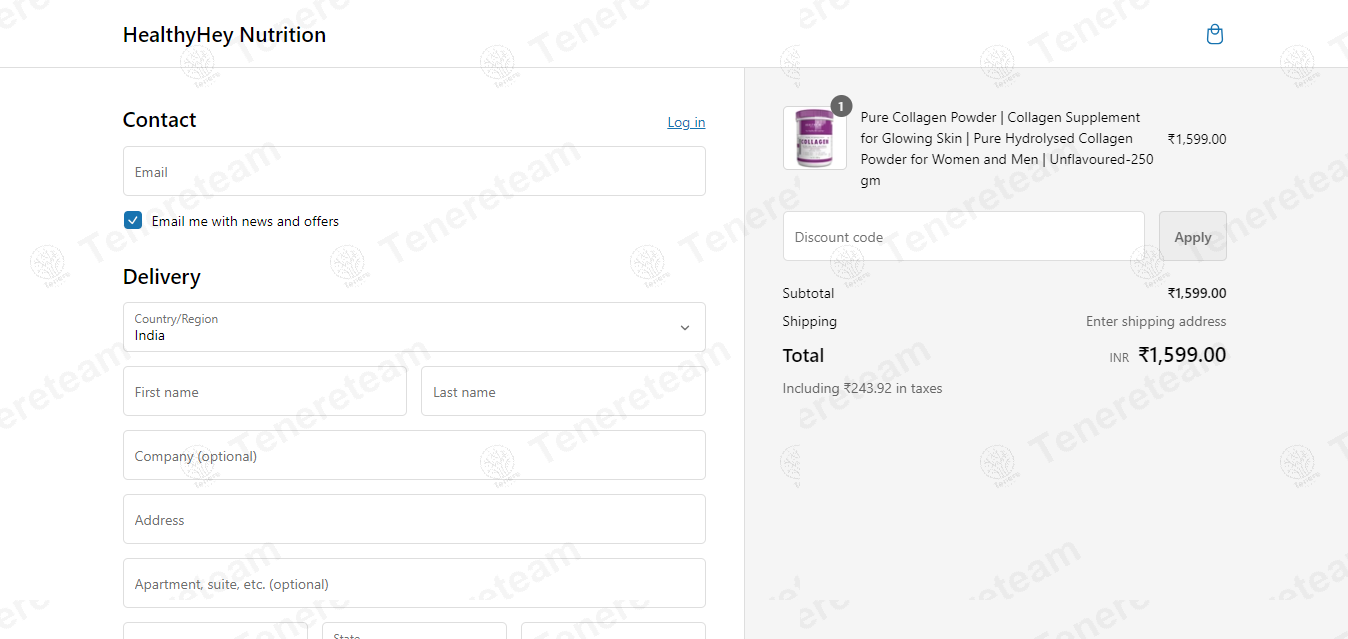1348x639 pixels.
Task: Click the collagen product thumbnail image
Action: click(814, 139)
